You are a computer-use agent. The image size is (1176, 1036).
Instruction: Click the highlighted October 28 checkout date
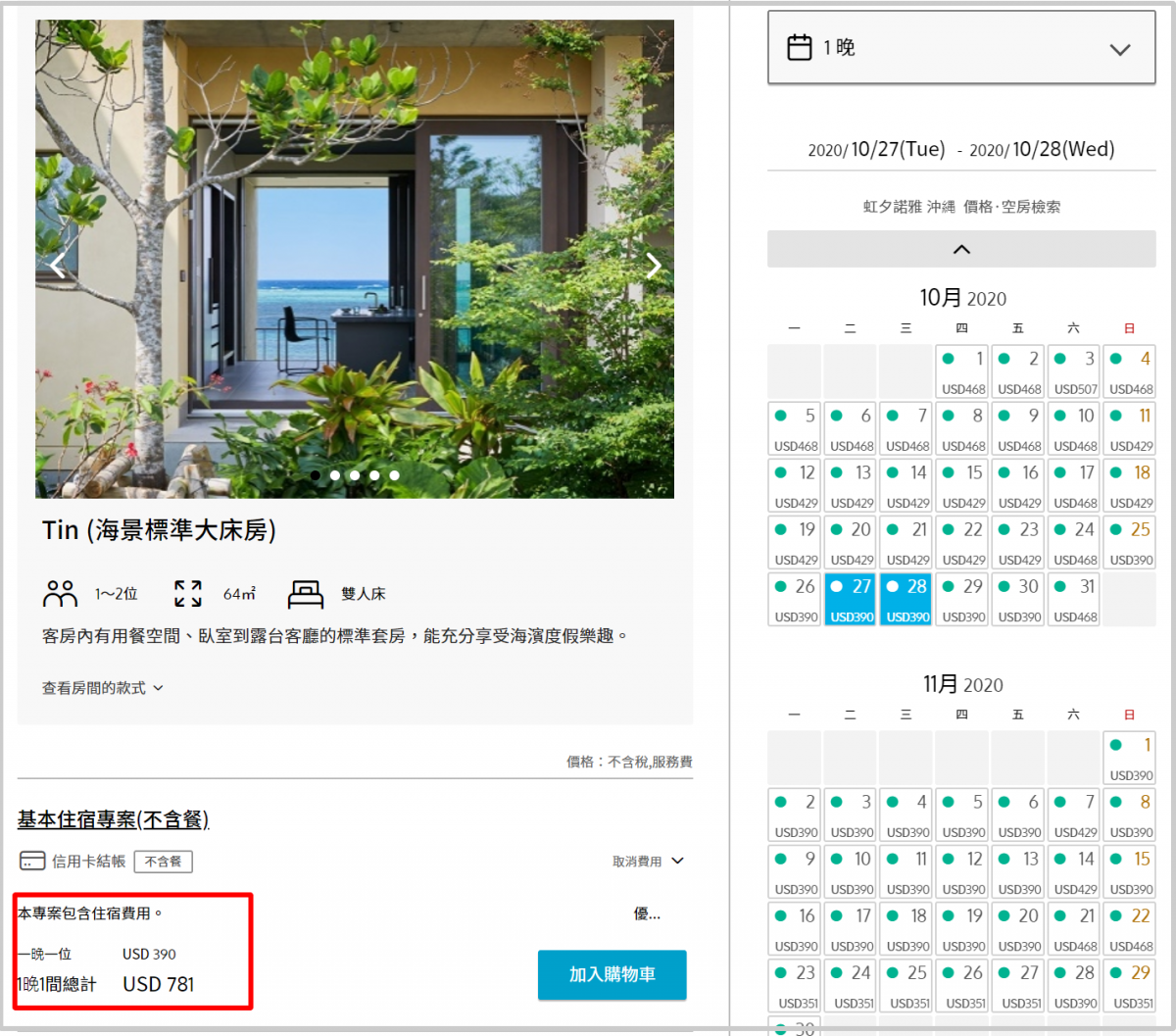(x=906, y=599)
